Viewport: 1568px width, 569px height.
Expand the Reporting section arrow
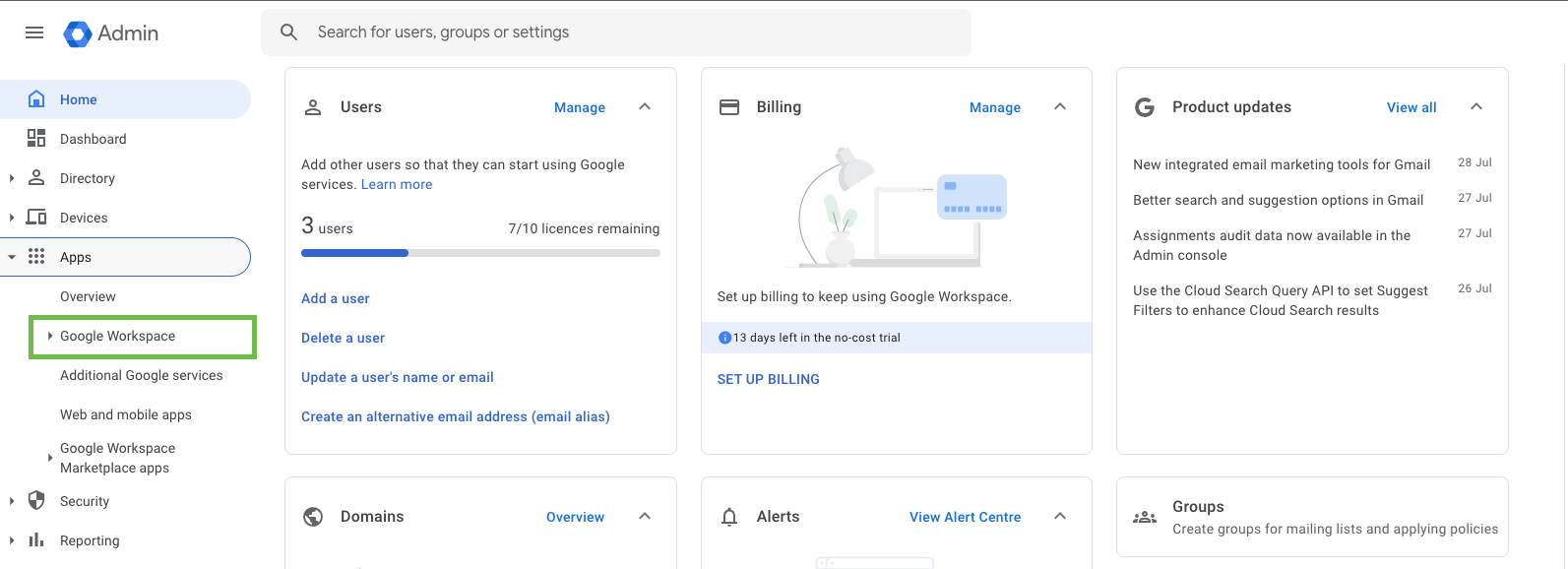click(x=12, y=540)
